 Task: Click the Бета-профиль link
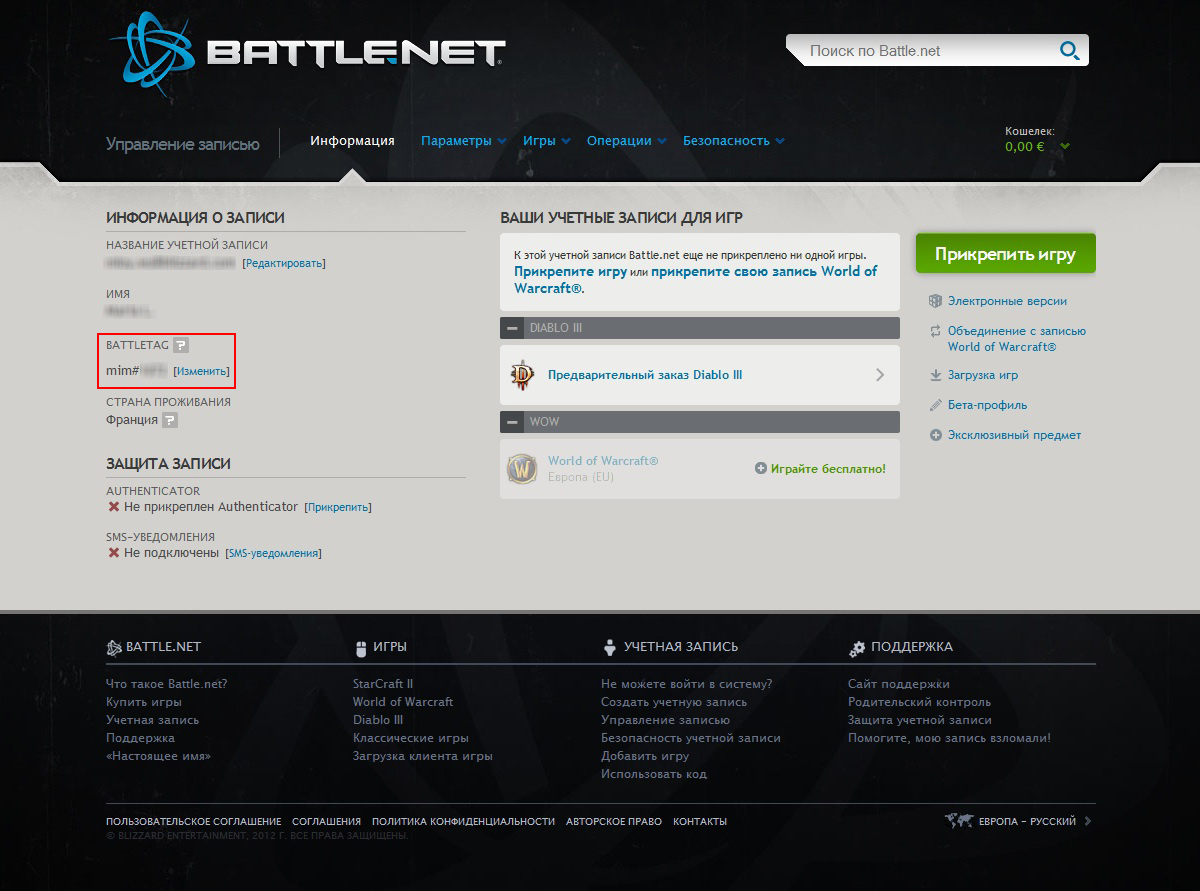pyautogui.click(x=987, y=405)
